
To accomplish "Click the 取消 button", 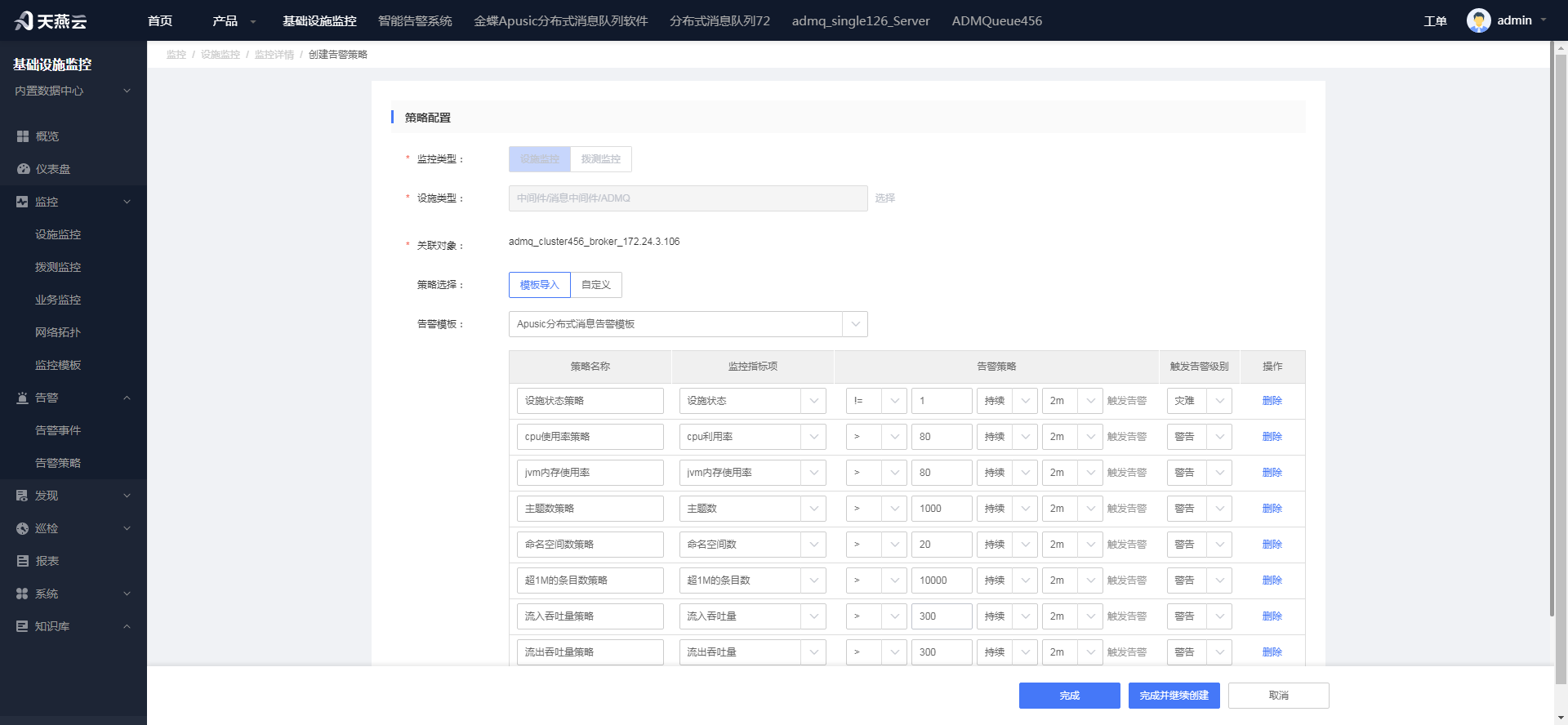I will click(x=1279, y=696).
